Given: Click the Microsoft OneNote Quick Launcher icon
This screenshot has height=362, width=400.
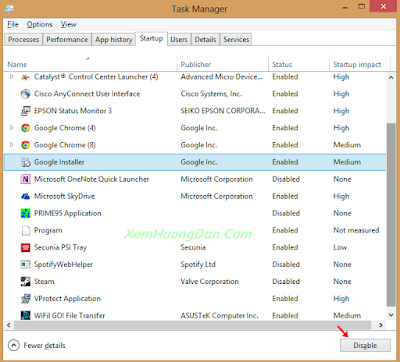Looking at the screenshot, I should (25, 179).
